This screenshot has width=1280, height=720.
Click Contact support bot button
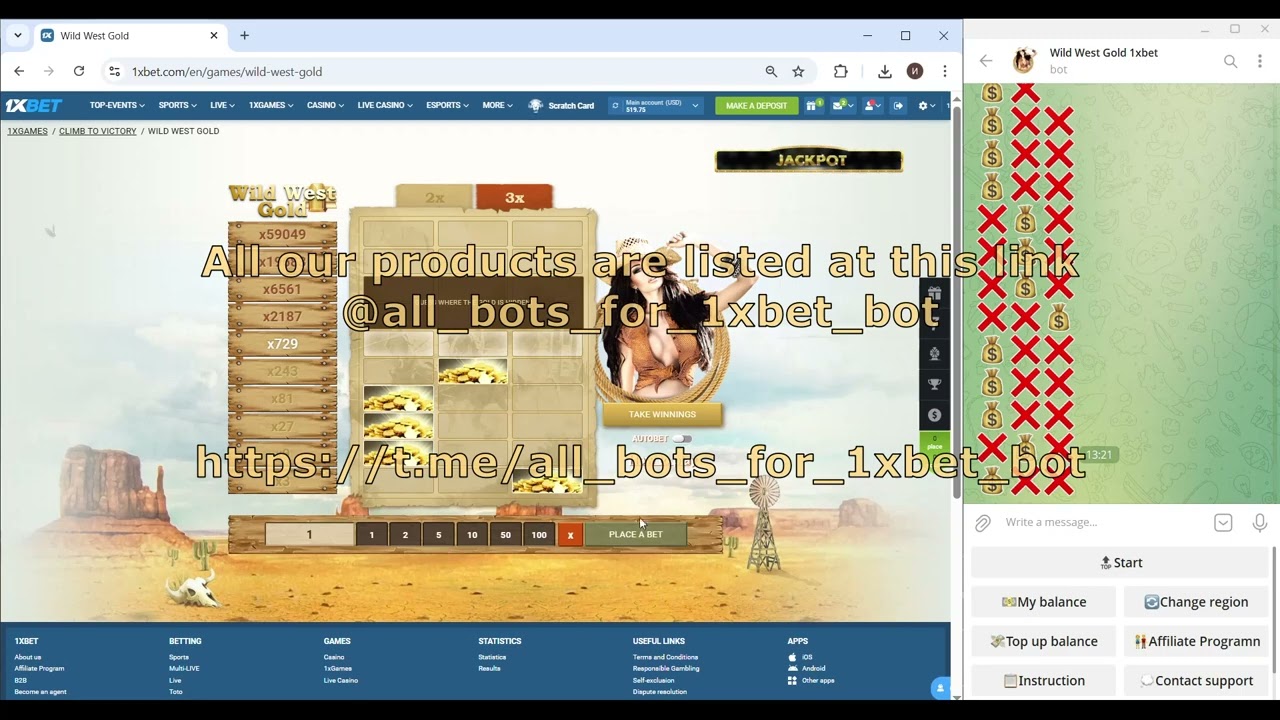[x=1196, y=681]
